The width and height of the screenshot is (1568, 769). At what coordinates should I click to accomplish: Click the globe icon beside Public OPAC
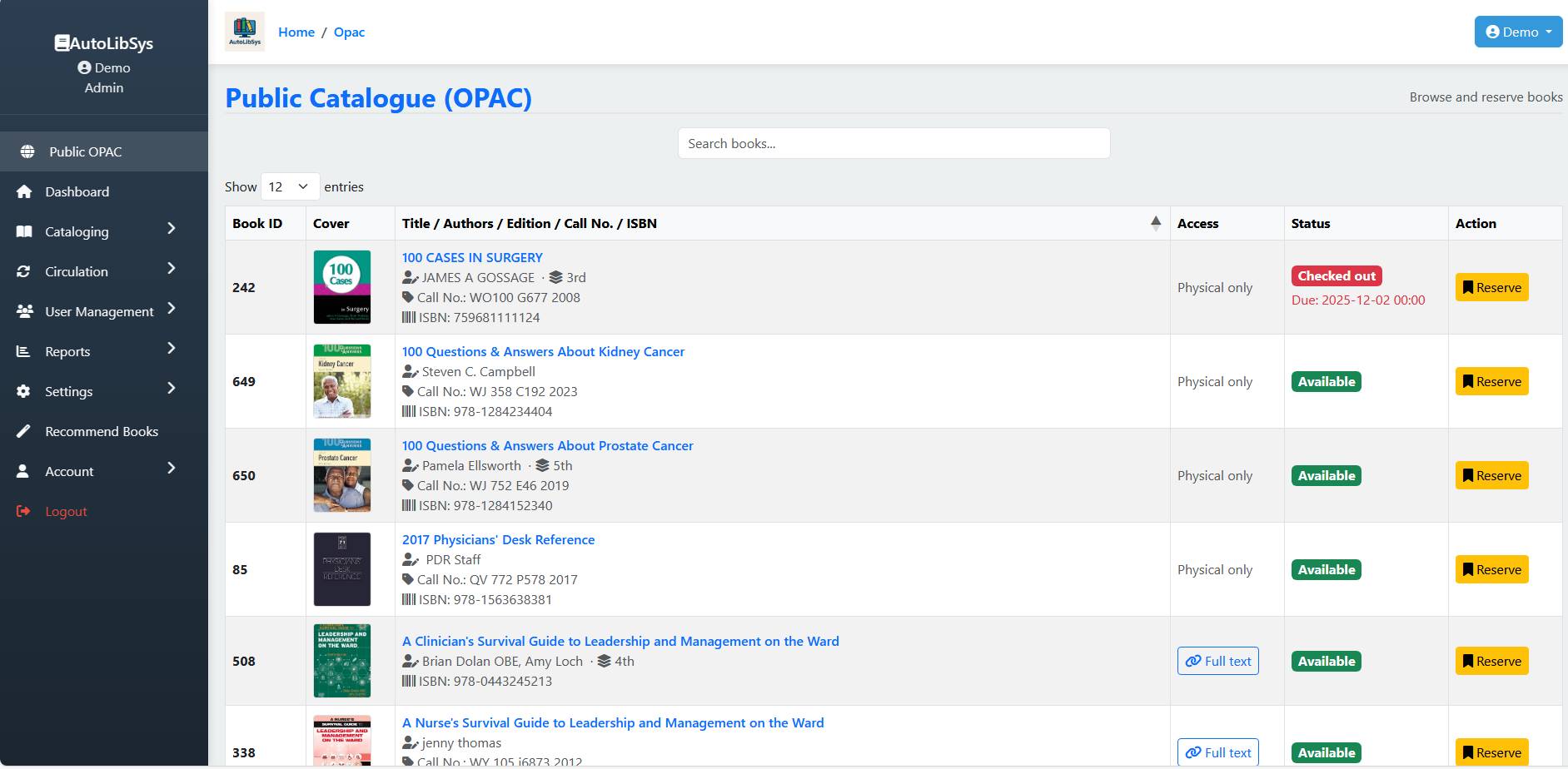click(27, 151)
